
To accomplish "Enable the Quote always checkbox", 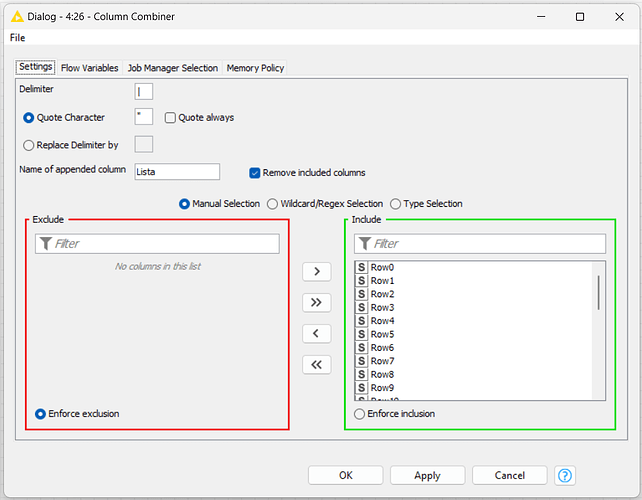I will [x=170, y=118].
